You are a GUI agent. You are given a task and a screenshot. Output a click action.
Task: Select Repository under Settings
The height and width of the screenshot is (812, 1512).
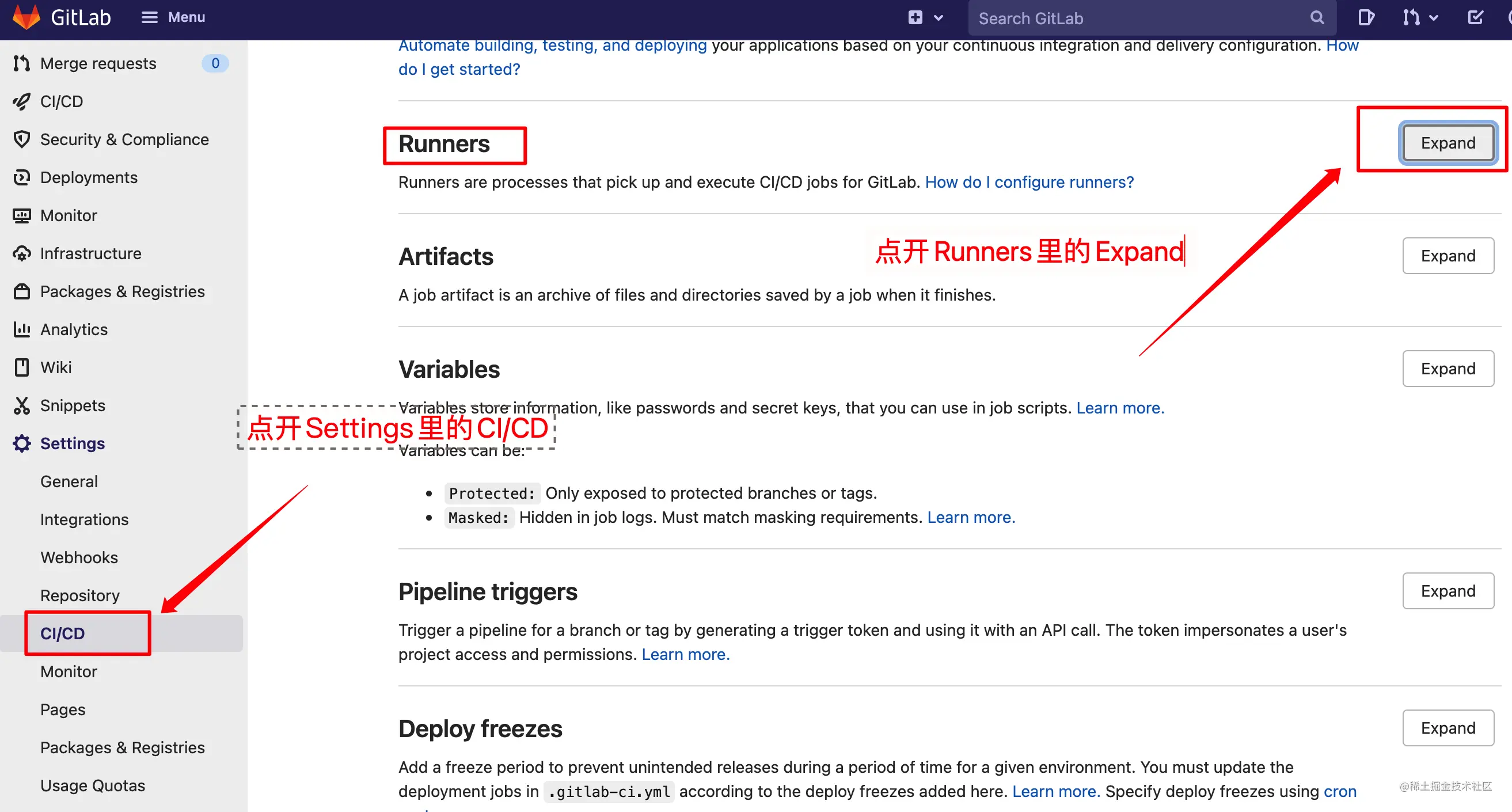click(80, 595)
